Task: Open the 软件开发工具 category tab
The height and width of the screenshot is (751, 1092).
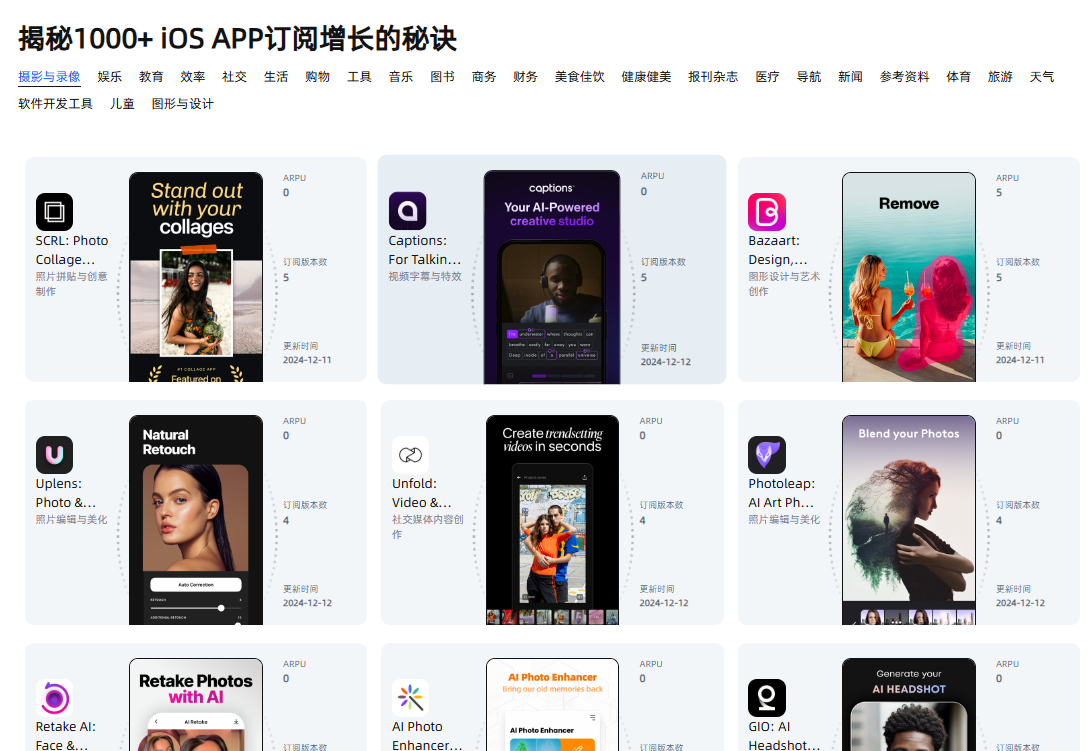Action: pyautogui.click(x=56, y=104)
